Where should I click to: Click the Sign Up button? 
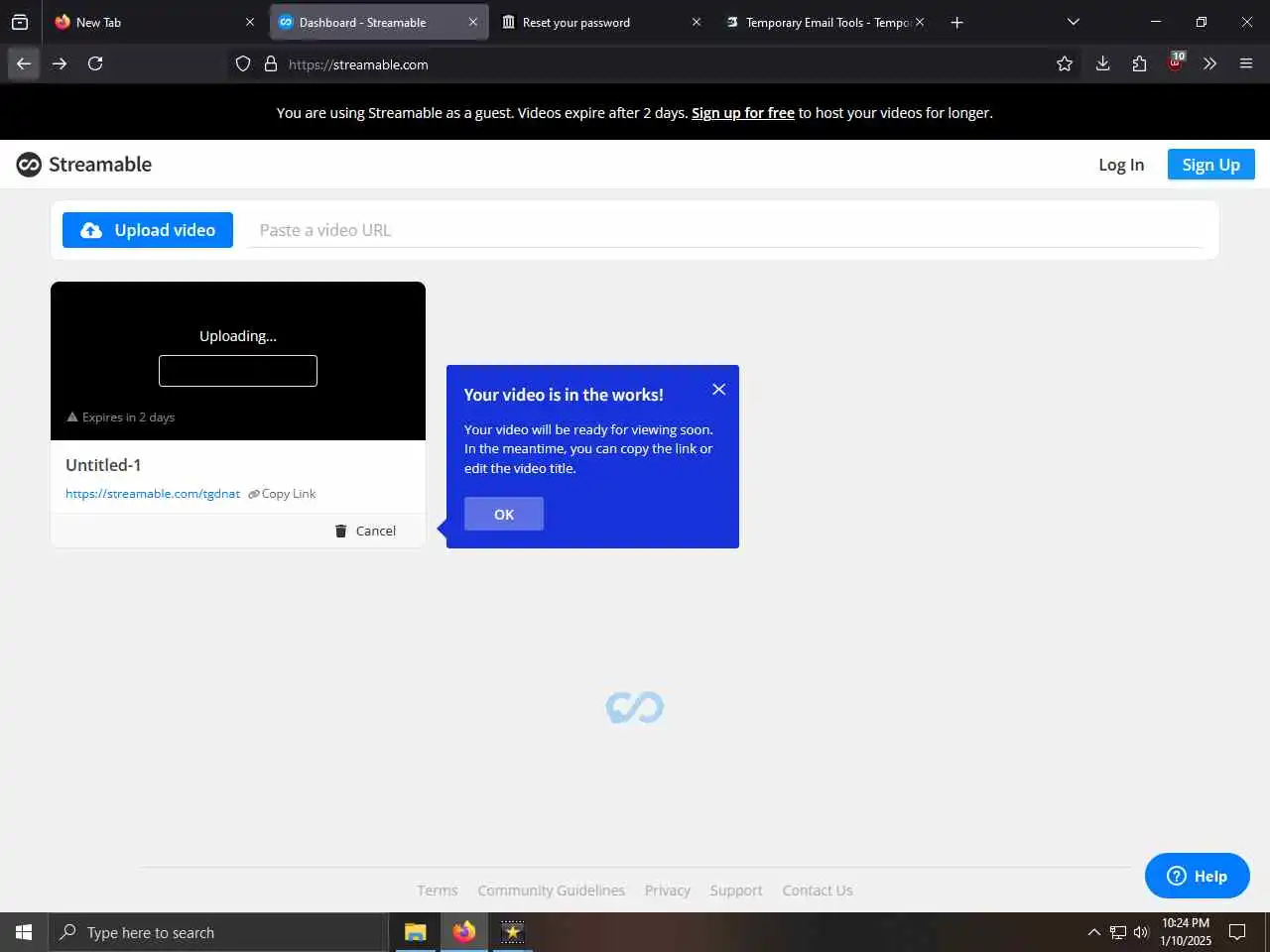tap(1210, 165)
